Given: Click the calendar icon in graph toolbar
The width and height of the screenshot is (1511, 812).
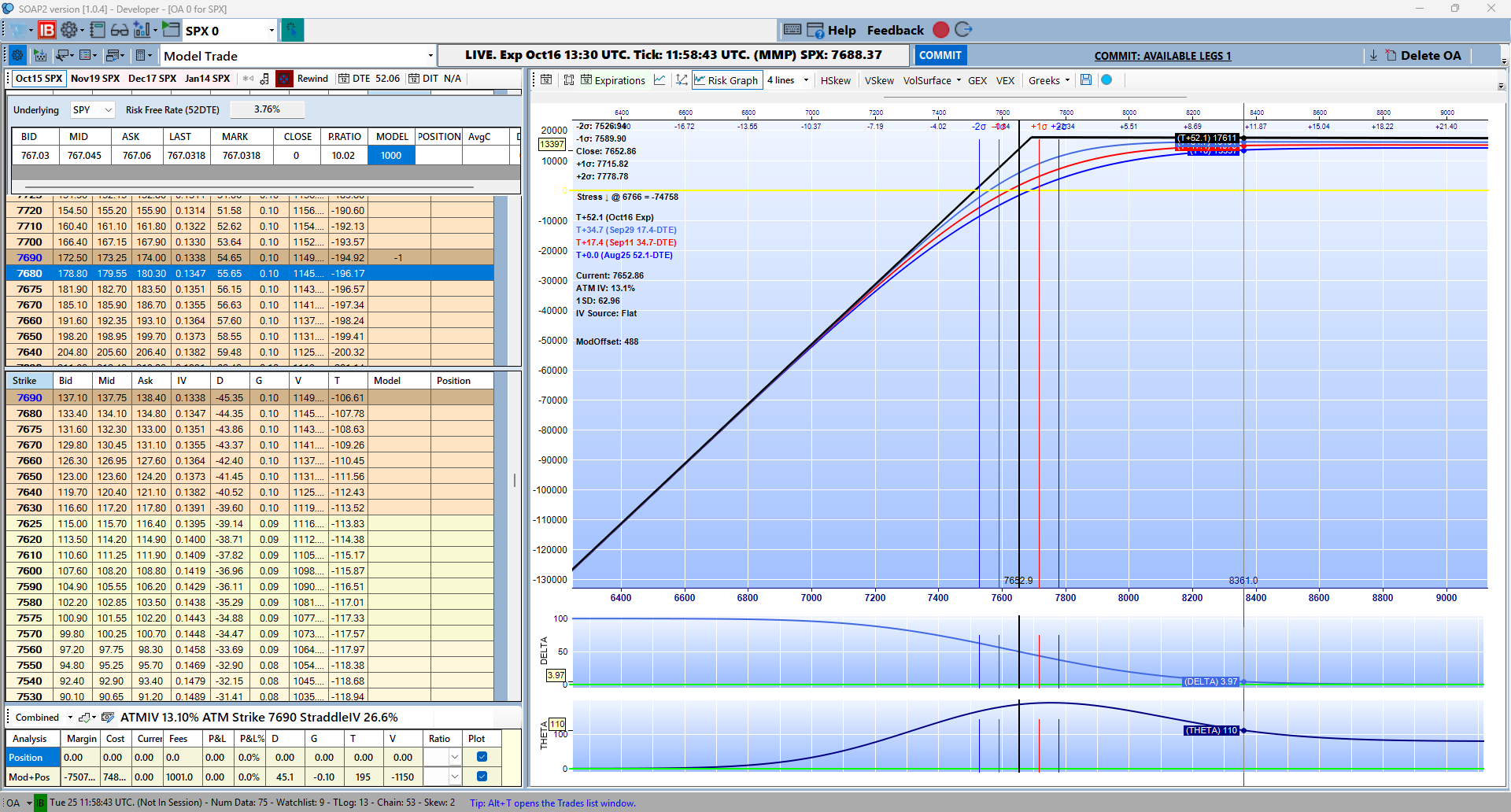Looking at the screenshot, I should pyautogui.click(x=546, y=79).
